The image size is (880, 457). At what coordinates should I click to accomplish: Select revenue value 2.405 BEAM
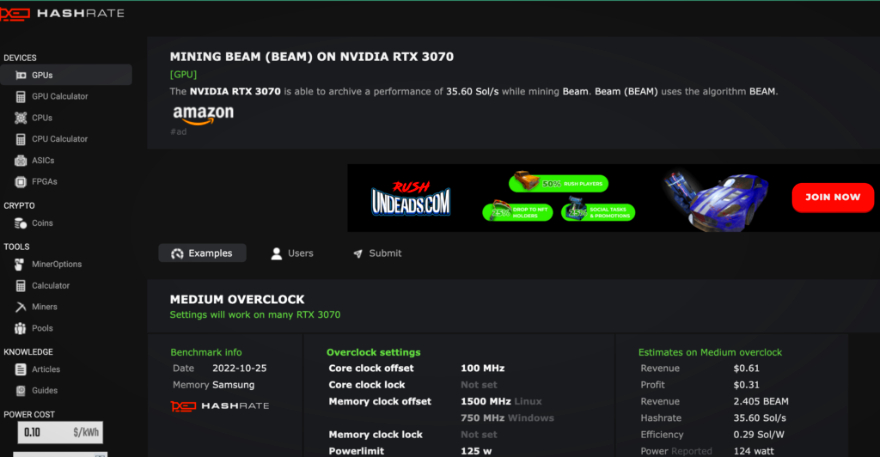(x=761, y=402)
